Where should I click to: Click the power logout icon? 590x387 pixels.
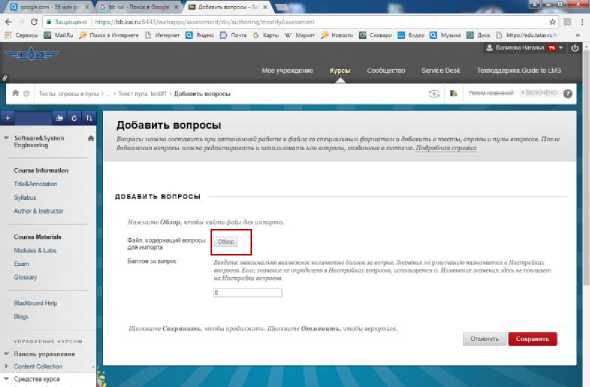click(575, 48)
